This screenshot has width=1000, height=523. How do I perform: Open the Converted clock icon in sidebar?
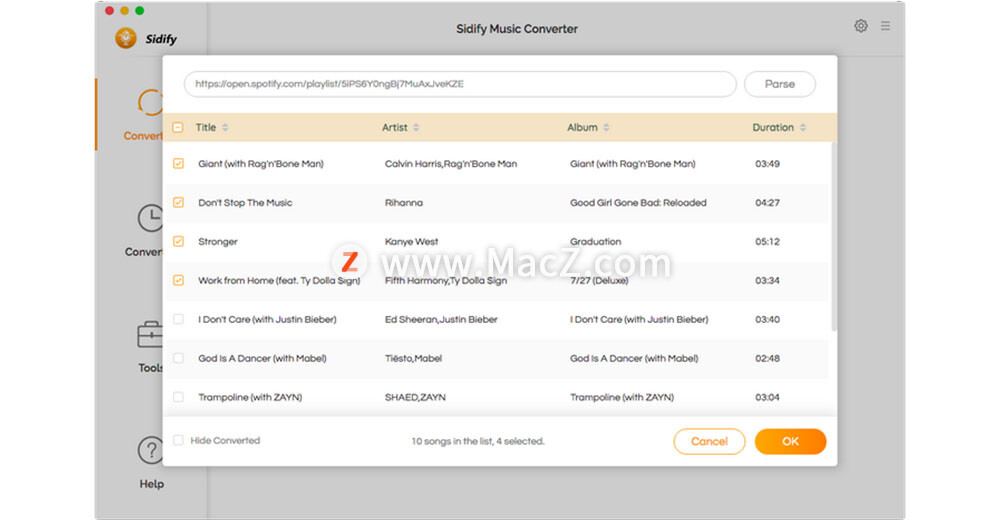pyautogui.click(x=151, y=219)
